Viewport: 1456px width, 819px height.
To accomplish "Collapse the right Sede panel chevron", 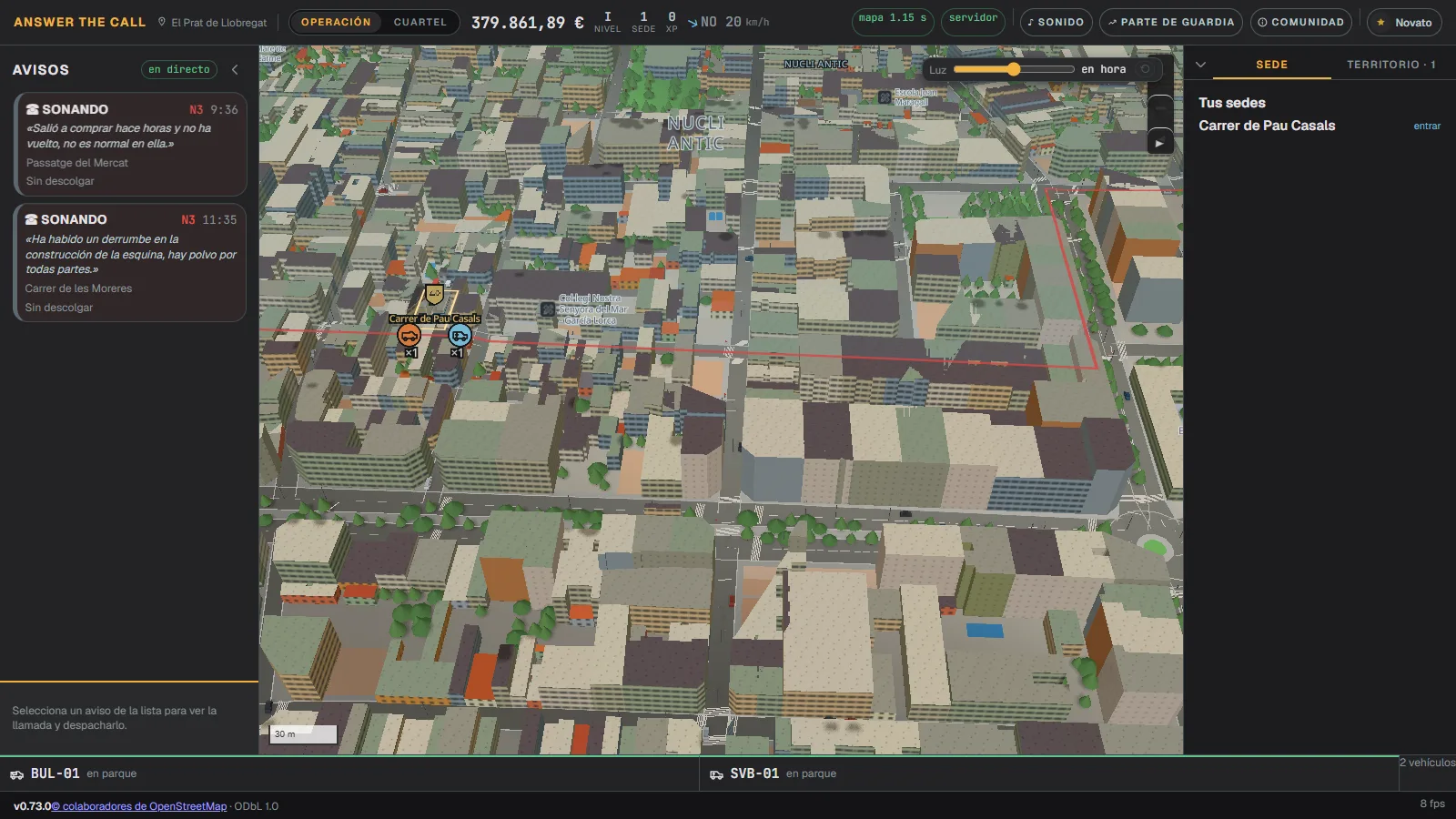I will click(1200, 65).
